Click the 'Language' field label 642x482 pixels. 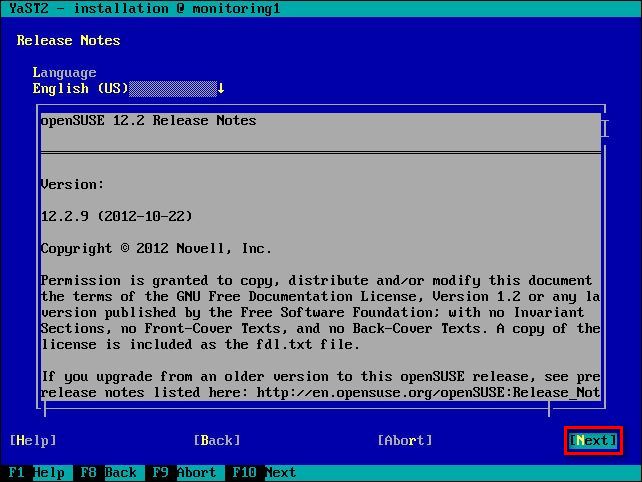tap(65, 72)
